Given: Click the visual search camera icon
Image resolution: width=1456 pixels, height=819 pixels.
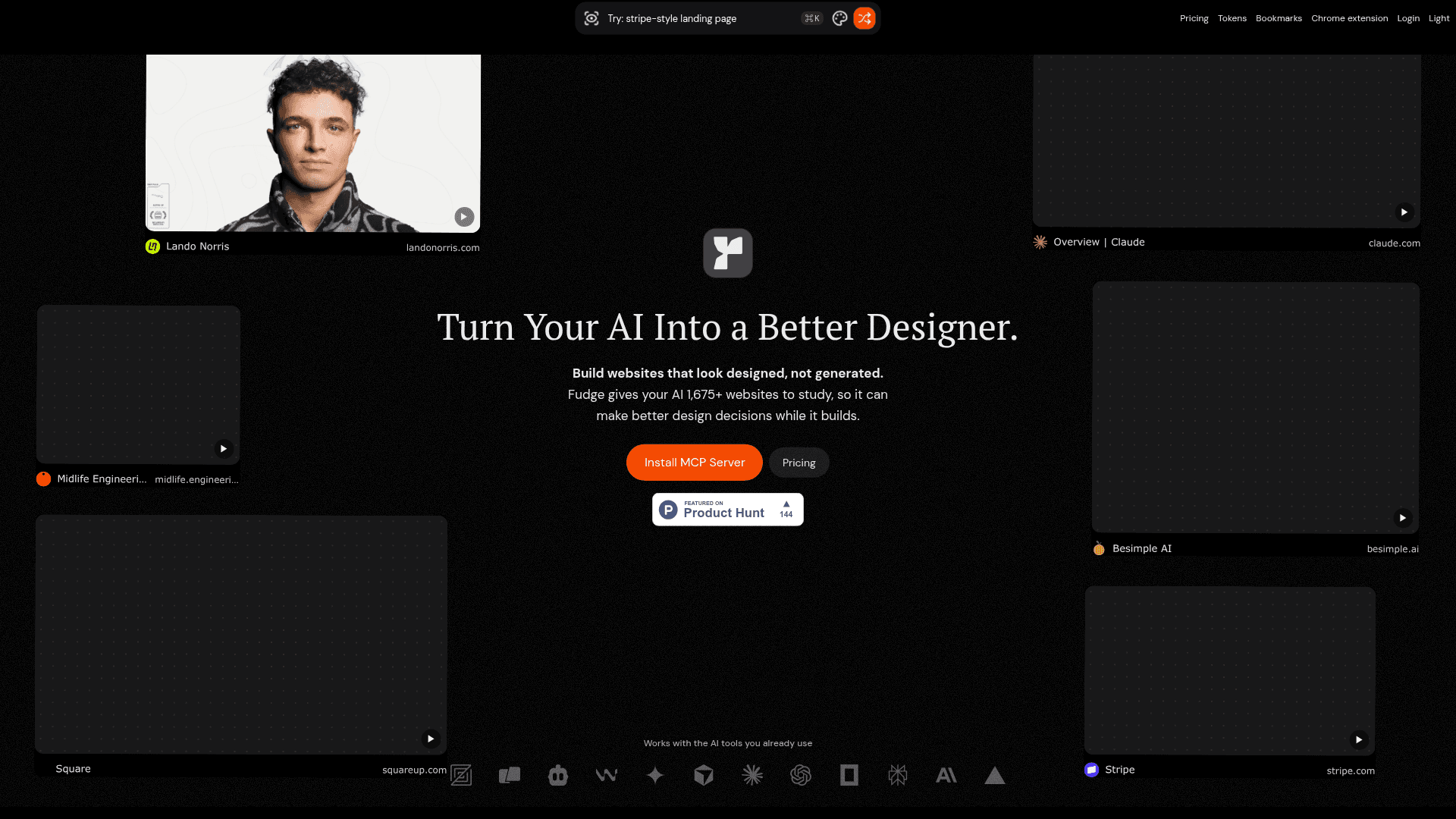Looking at the screenshot, I should pos(591,18).
